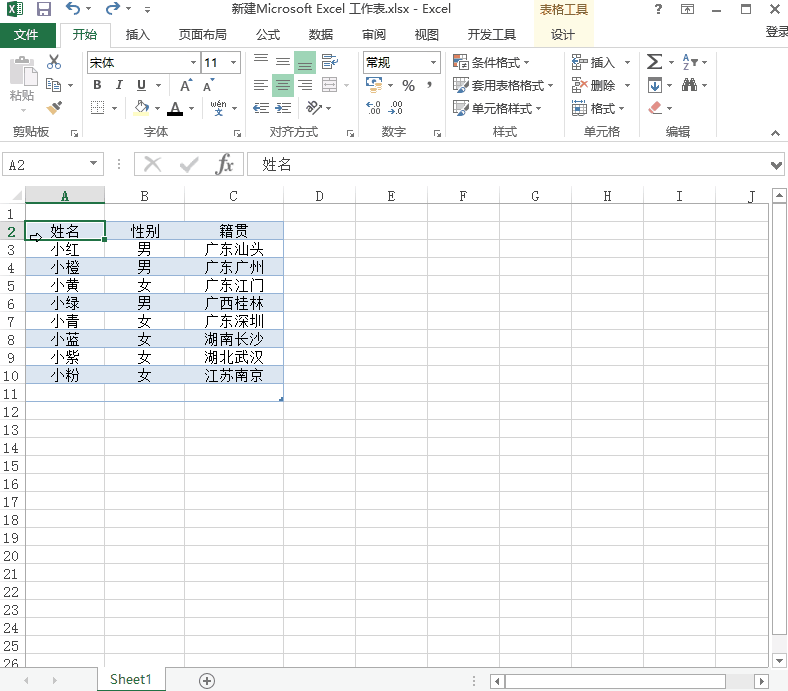This screenshot has height=691, width=788.
Task: Click the Increase Font Size icon
Action: (186, 85)
